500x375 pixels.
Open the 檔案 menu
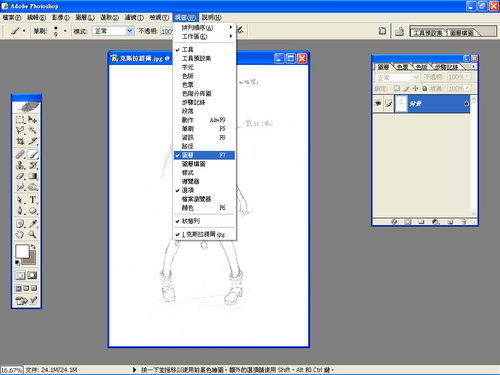pos(12,17)
